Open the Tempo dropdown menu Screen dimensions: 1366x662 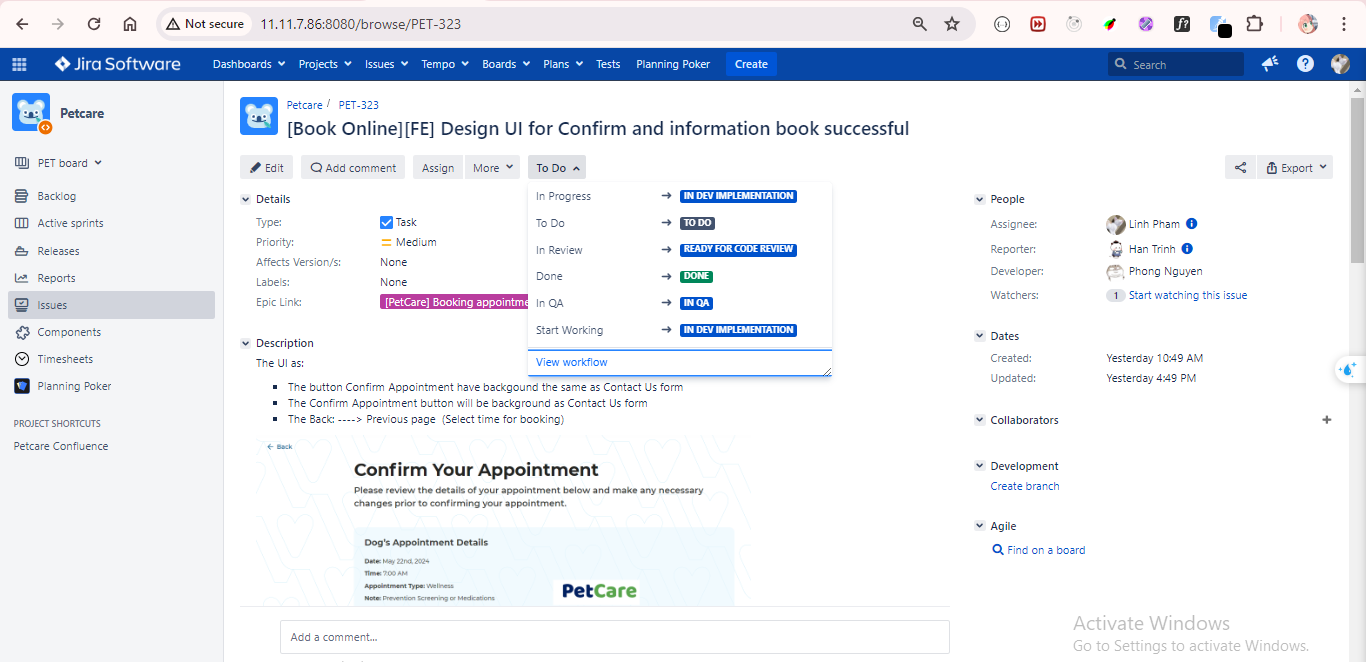tap(445, 64)
